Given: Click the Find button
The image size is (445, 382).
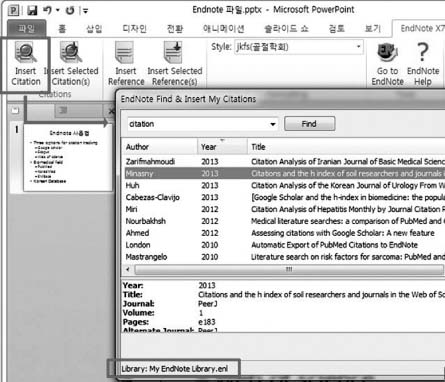Looking at the screenshot, I should tap(310, 124).
